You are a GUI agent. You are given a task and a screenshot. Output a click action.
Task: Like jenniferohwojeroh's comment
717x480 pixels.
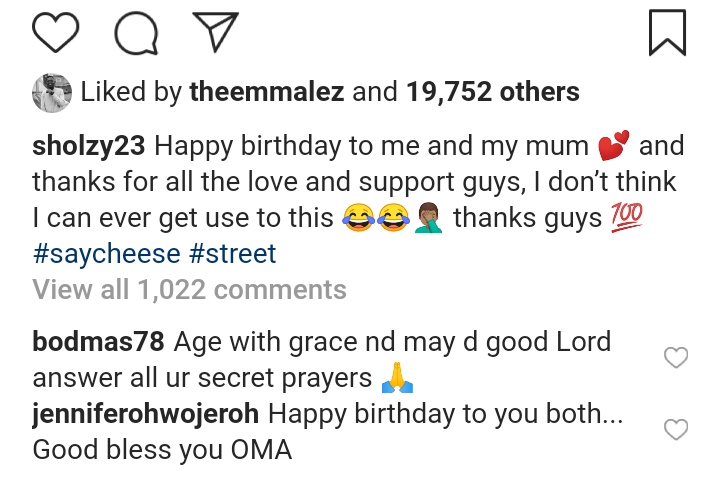[x=677, y=429]
